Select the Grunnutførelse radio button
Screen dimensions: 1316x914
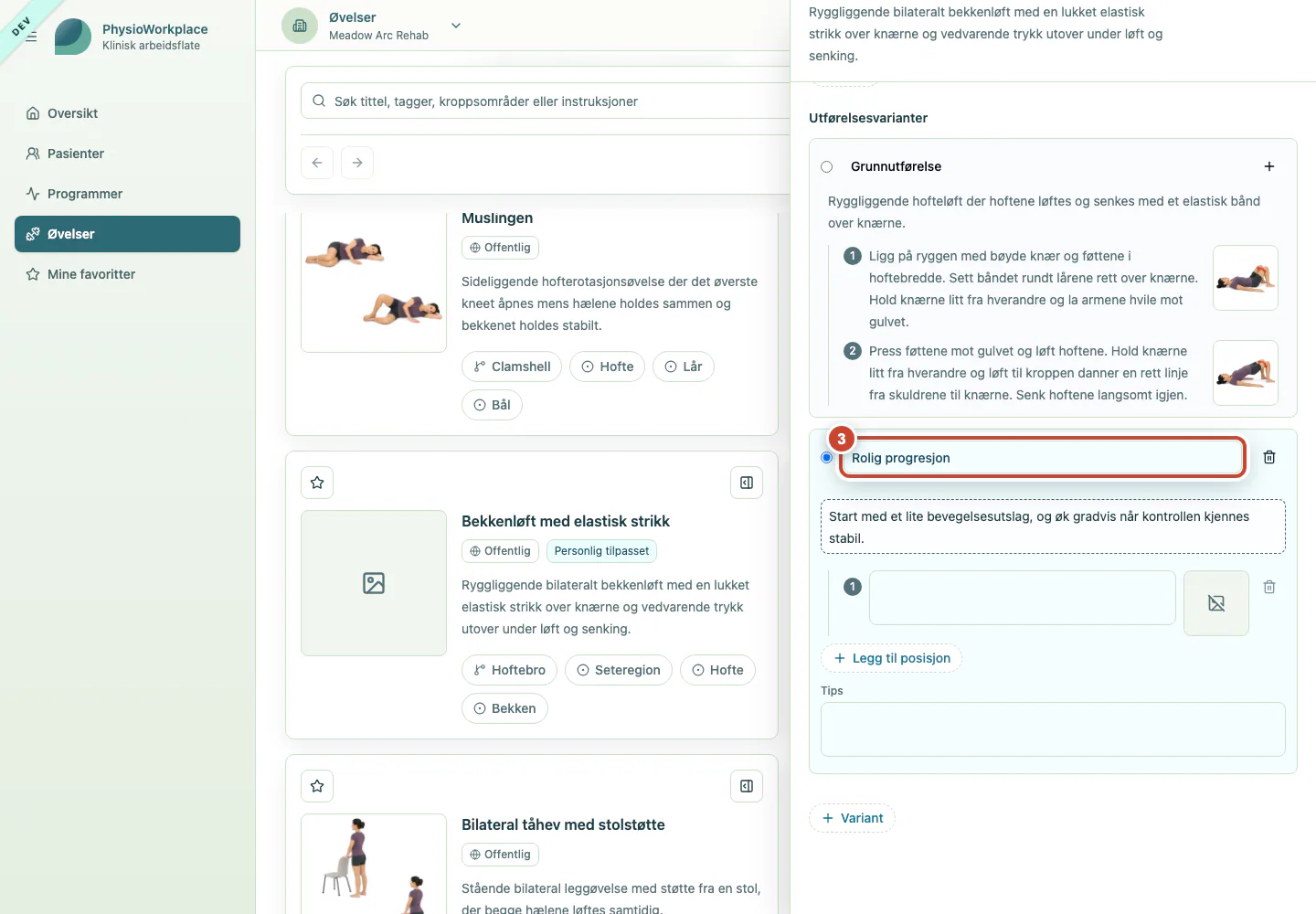pyautogui.click(x=827, y=166)
